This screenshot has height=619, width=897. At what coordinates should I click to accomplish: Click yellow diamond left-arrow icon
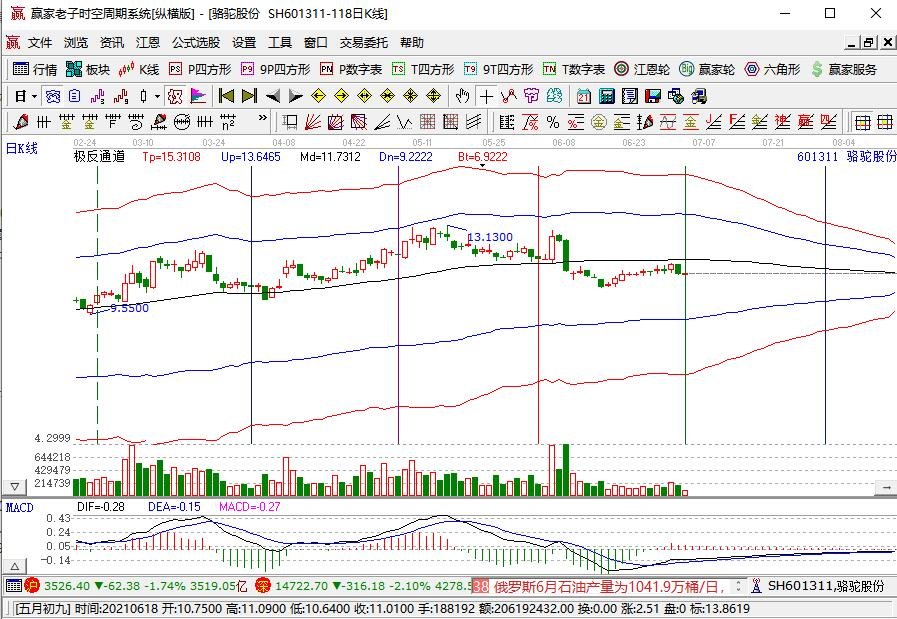318,96
